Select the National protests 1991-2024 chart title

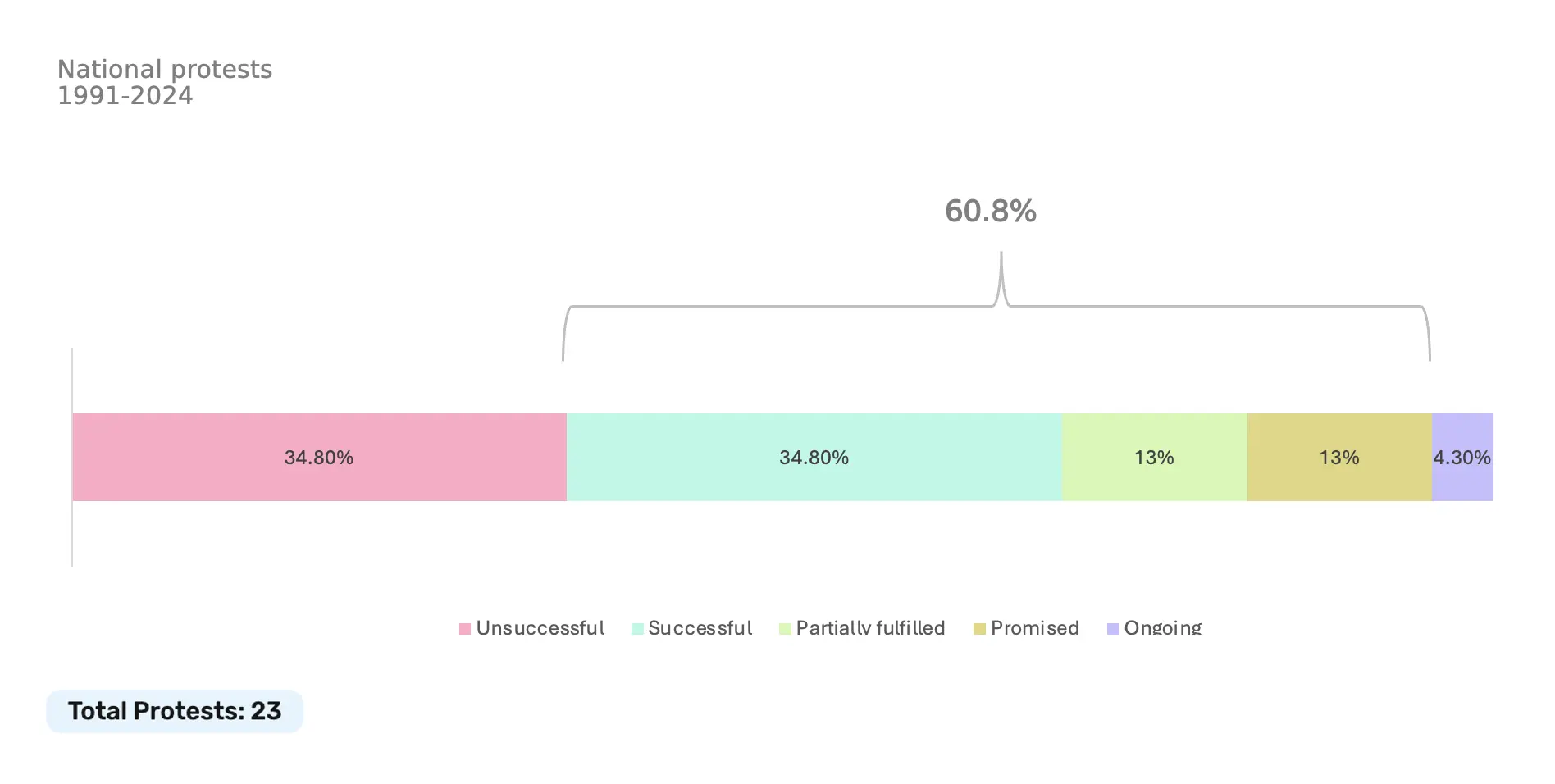[165, 82]
